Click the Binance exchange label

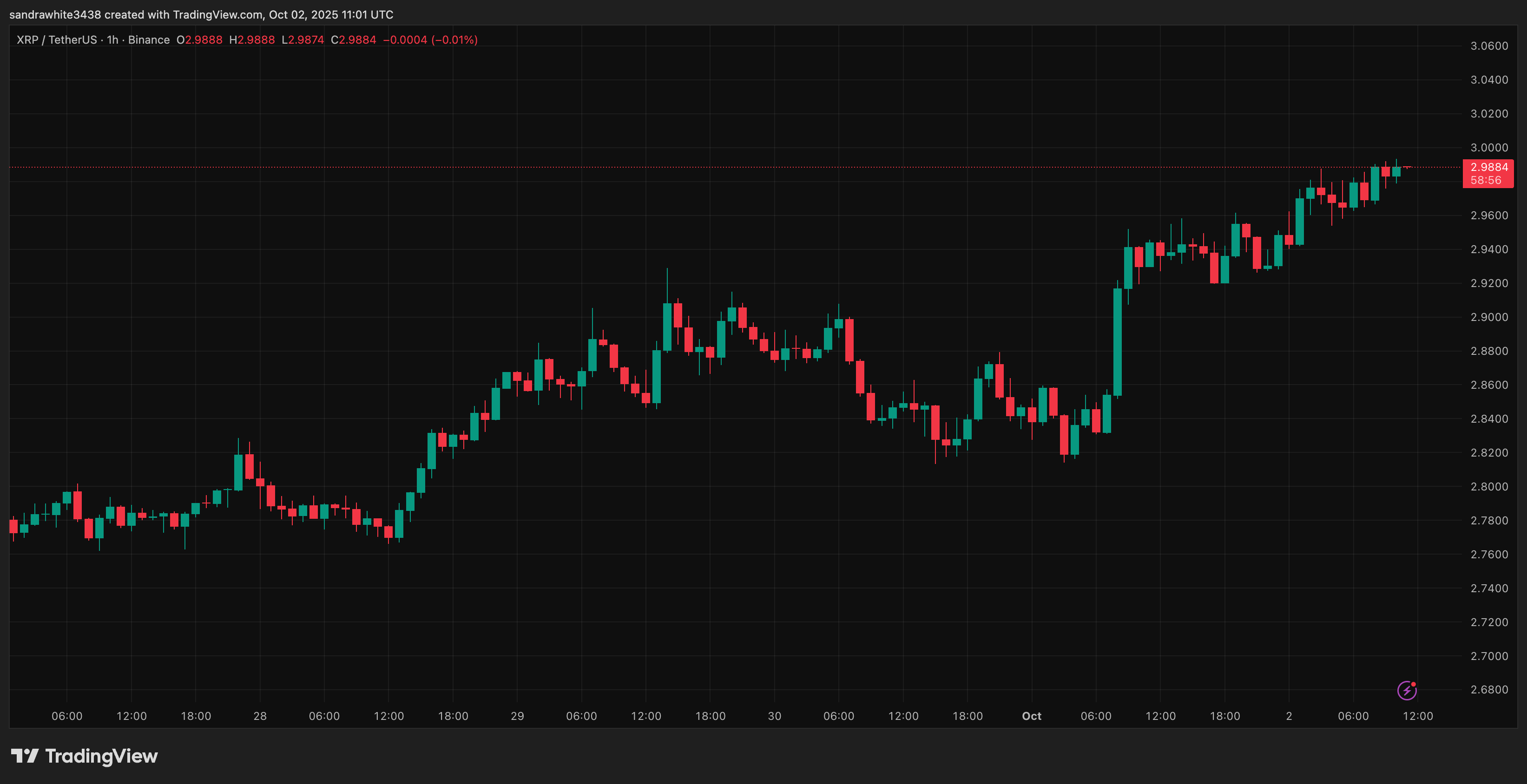[149, 39]
